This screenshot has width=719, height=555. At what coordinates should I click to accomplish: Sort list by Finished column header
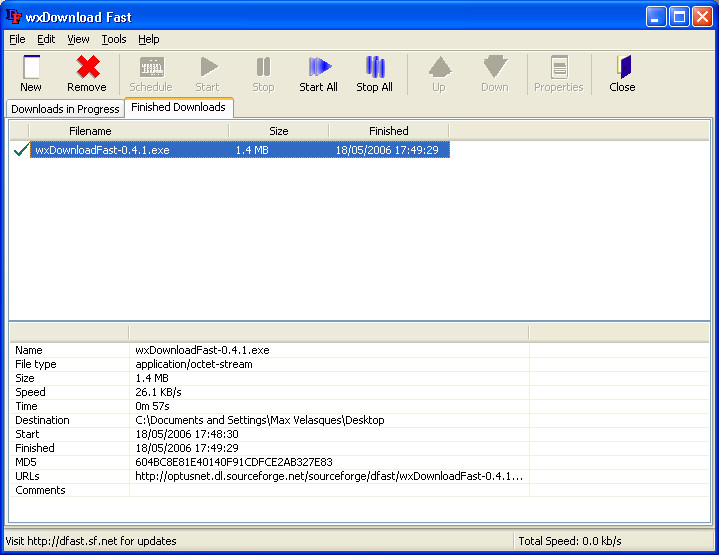click(389, 131)
